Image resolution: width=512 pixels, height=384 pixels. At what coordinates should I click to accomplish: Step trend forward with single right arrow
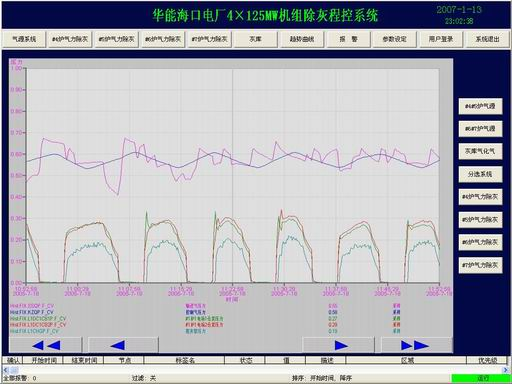pos(339,345)
